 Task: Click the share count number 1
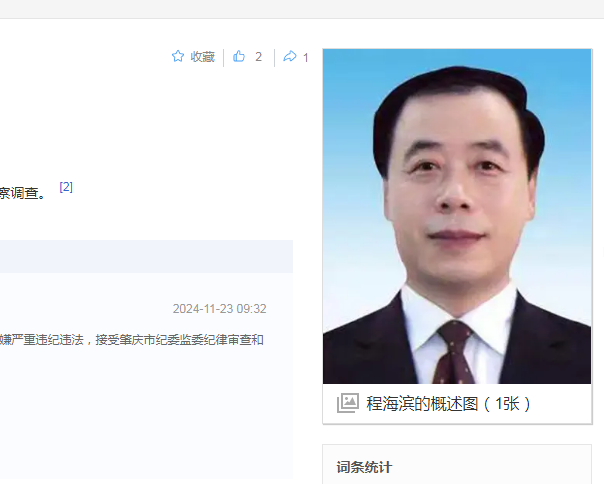pos(306,58)
